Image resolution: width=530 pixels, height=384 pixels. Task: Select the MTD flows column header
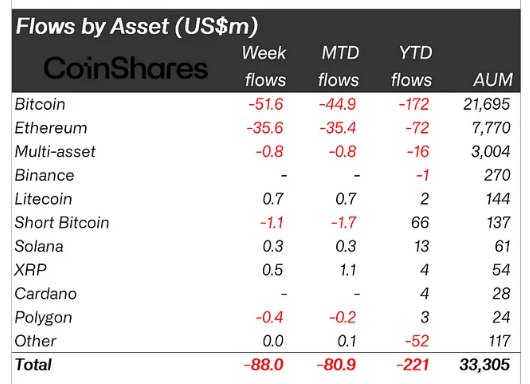tap(339, 67)
